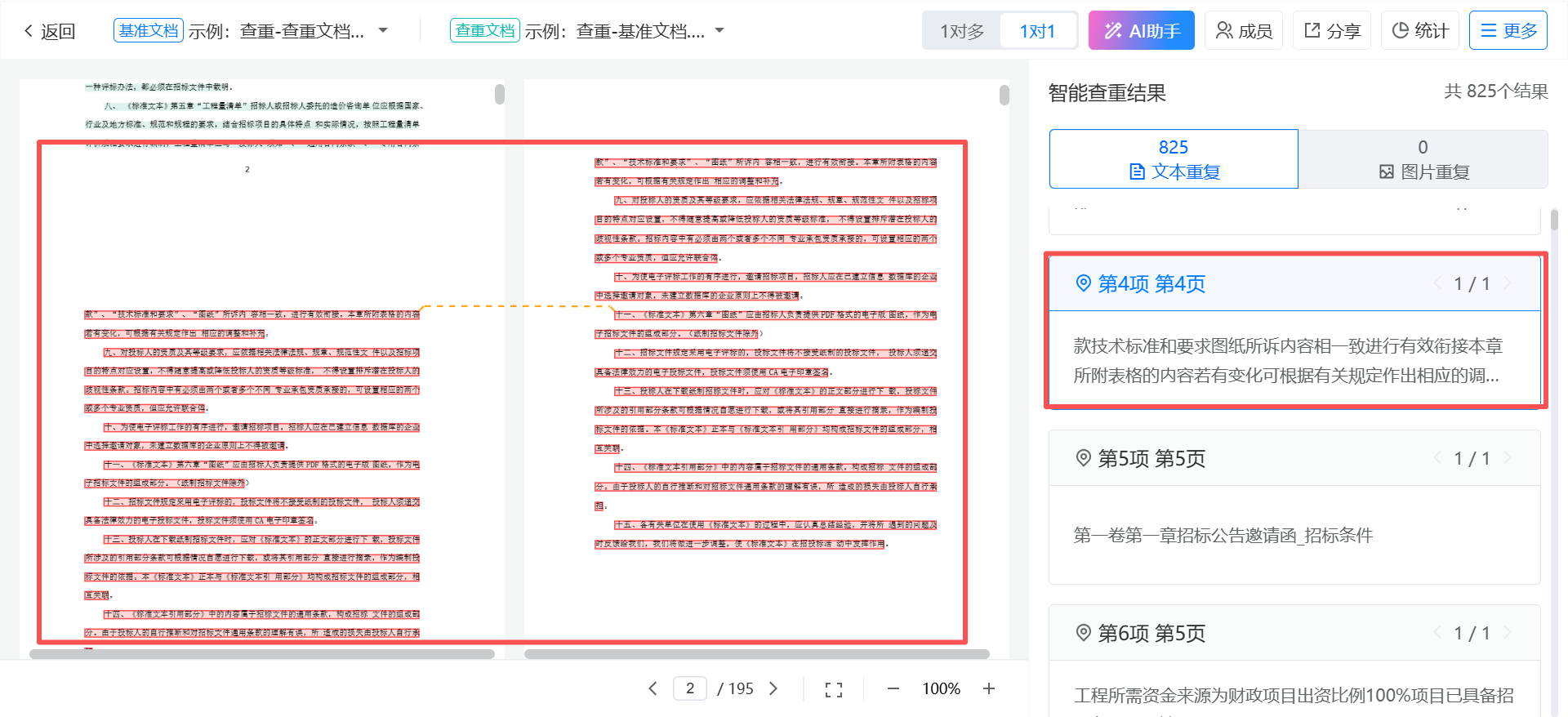Click the results list vertical scrollbar
1568x717 pixels.
pyautogui.click(x=1554, y=220)
